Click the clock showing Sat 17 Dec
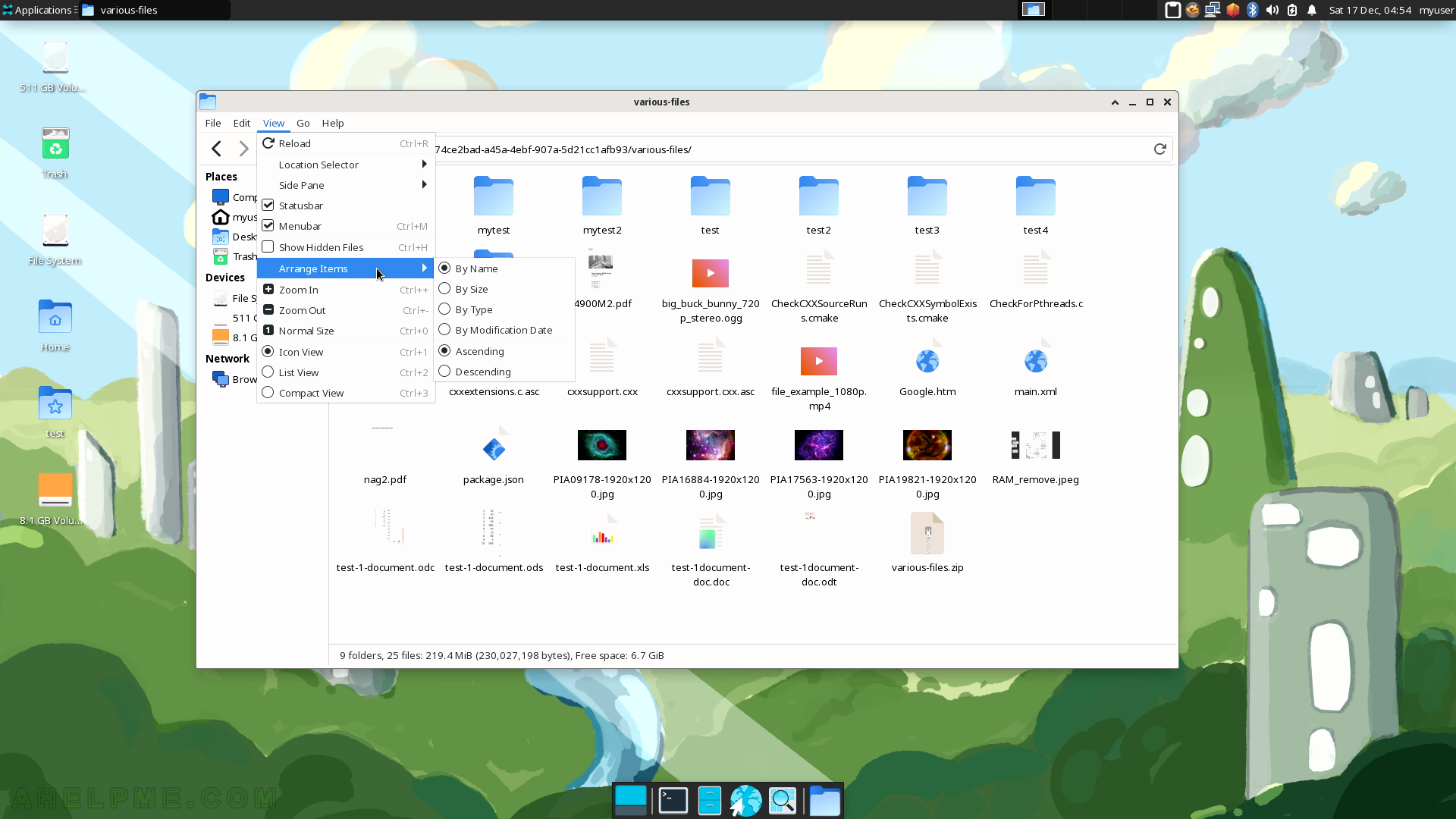The image size is (1456, 819). (x=1370, y=10)
